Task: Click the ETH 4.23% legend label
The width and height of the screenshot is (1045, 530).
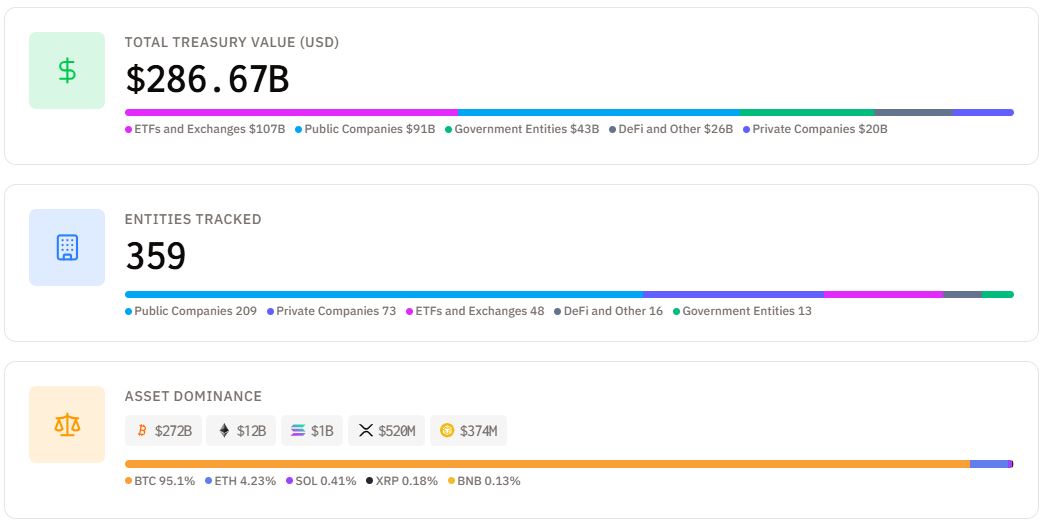Action: pos(240,481)
